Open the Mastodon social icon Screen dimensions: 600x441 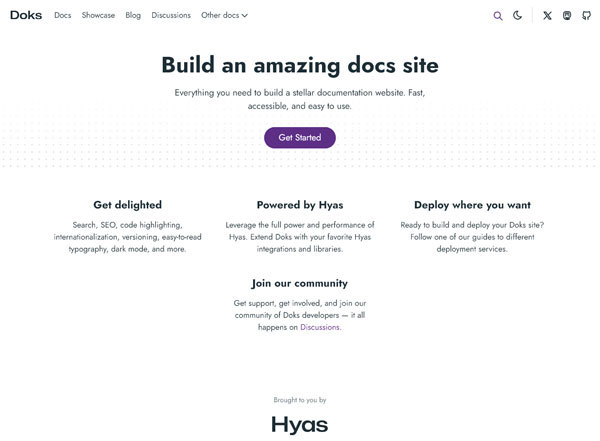point(567,15)
